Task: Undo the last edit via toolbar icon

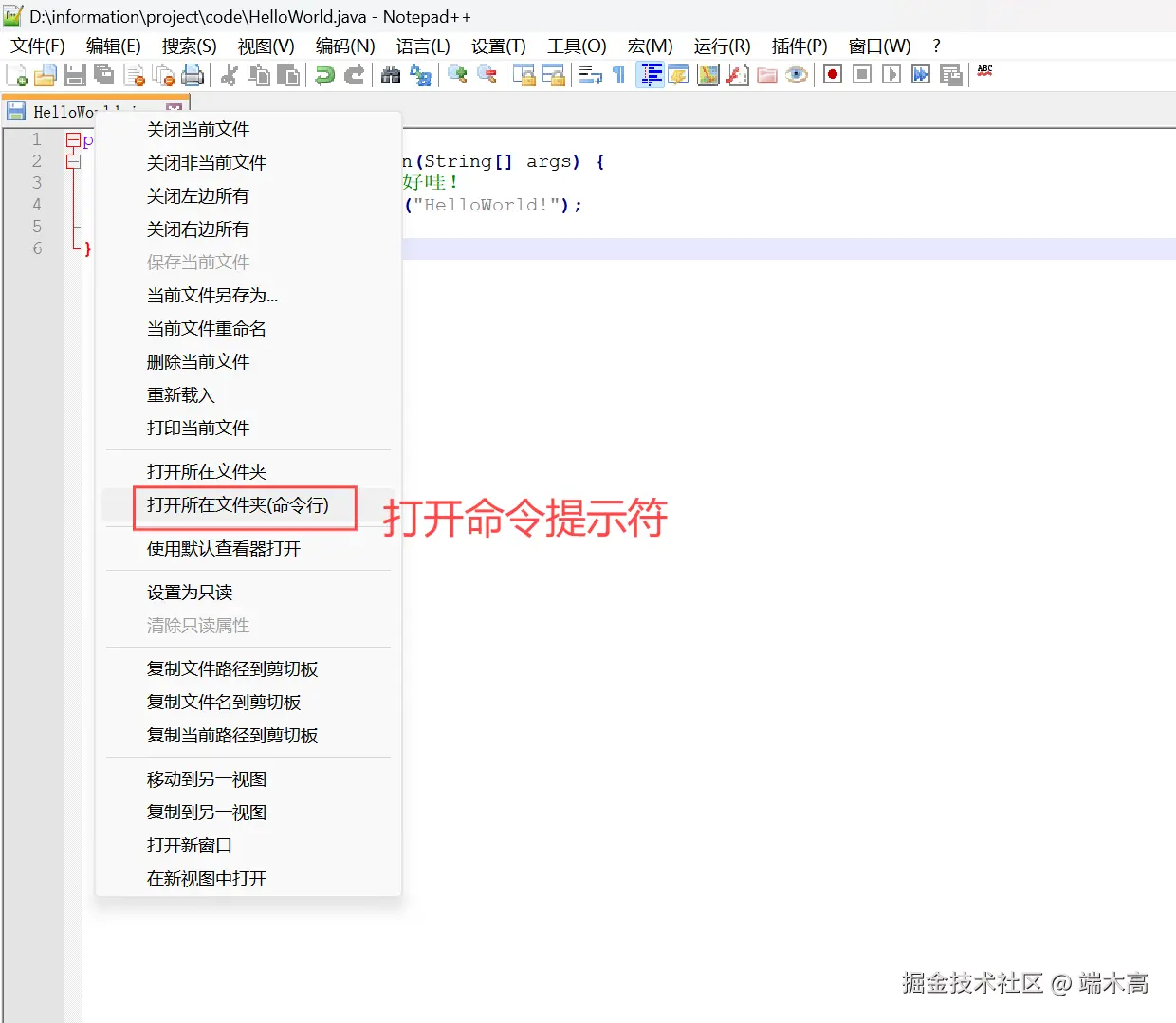Action: pyautogui.click(x=324, y=75)
